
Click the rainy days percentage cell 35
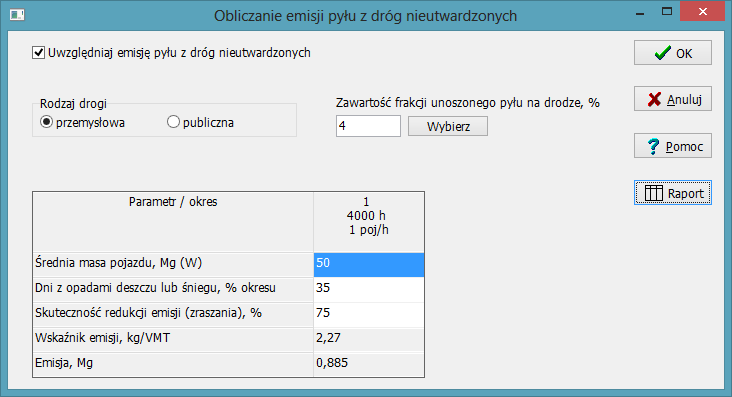(x=369, y=288)
